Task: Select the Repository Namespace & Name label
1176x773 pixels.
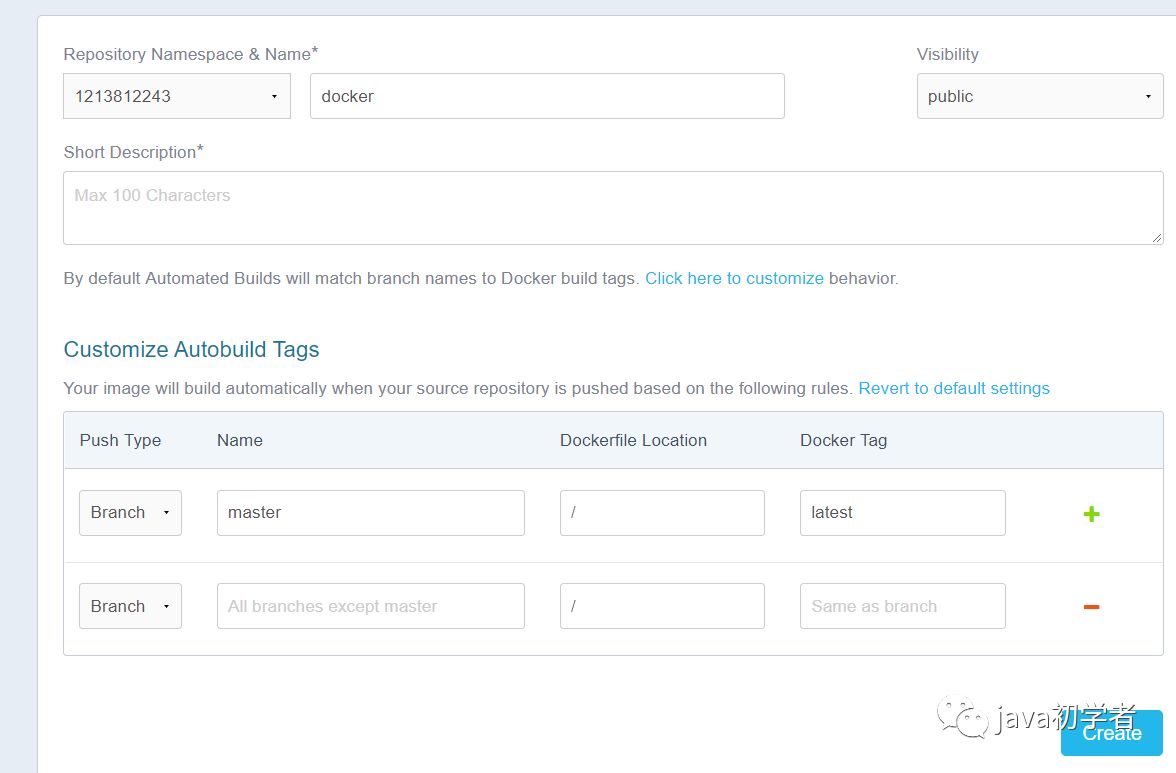Action: click(x=190, y=54)
